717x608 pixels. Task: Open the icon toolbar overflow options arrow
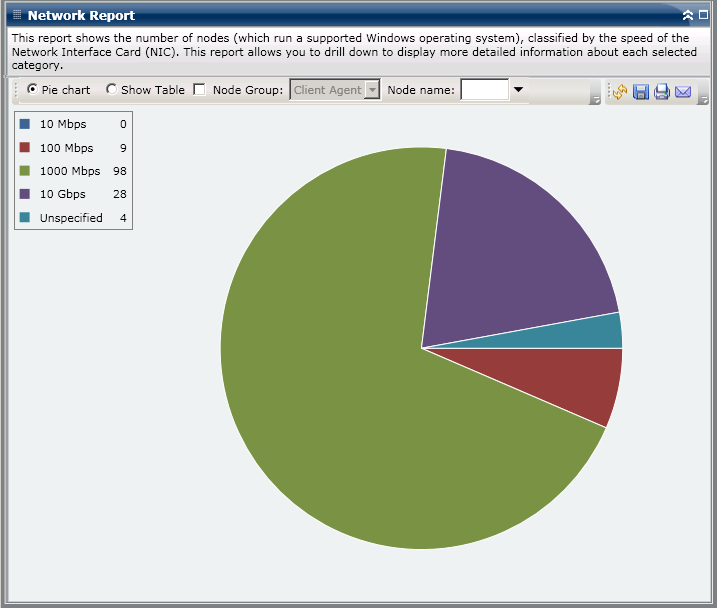[x=703, y=99]
